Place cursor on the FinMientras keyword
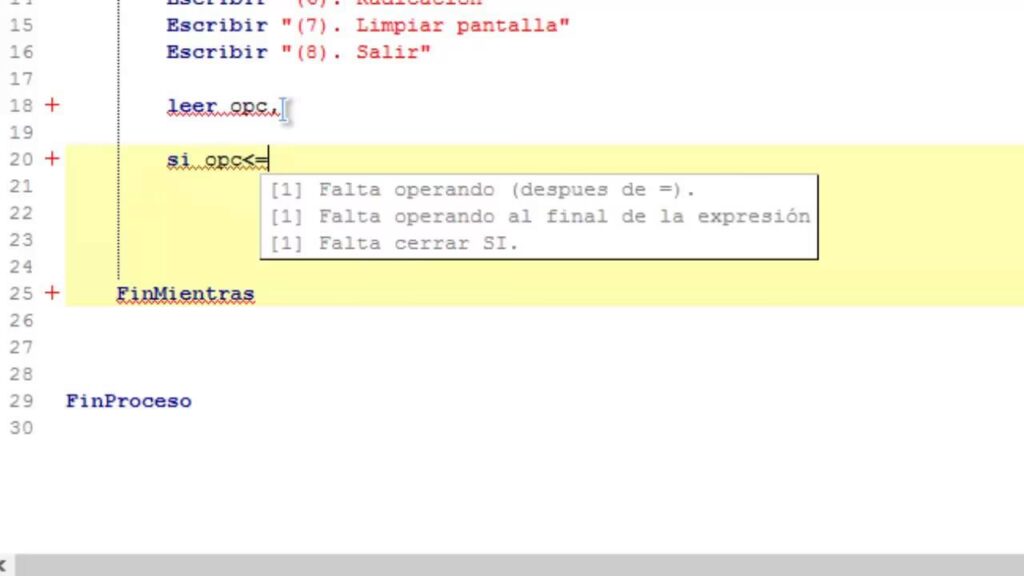This screenshot has height=576, width=1024. [x=185, y=294]
